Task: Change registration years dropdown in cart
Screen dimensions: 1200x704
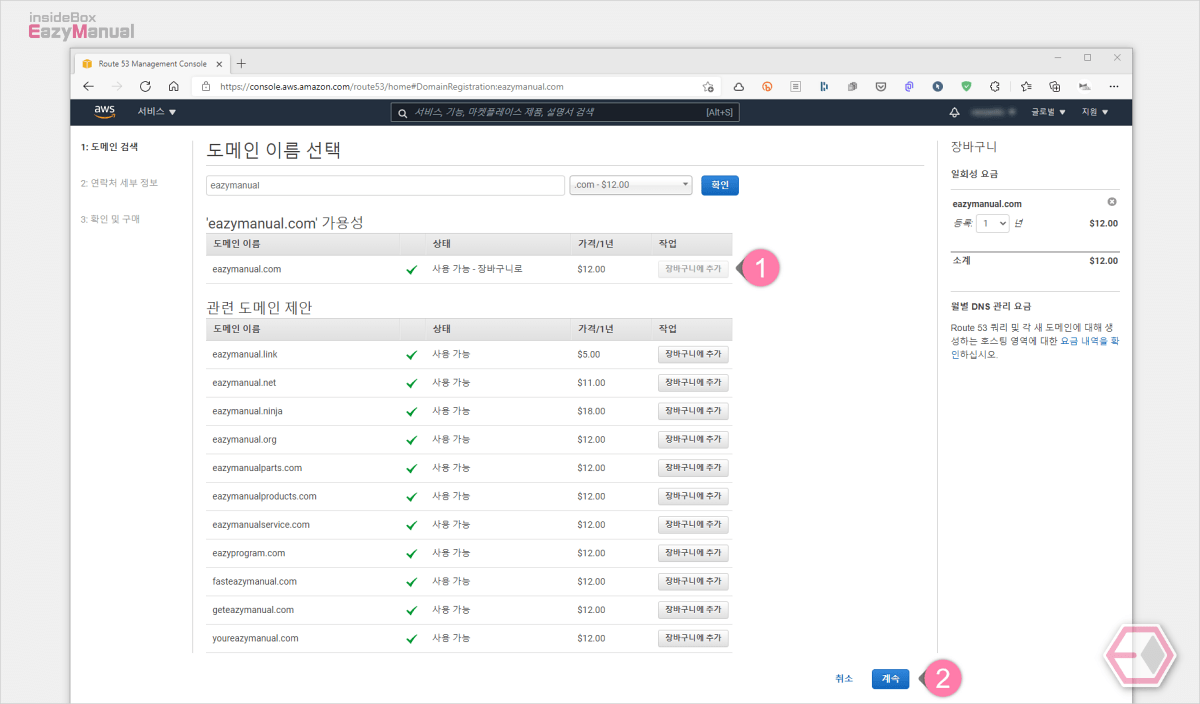Action: [x=993, y=224]
